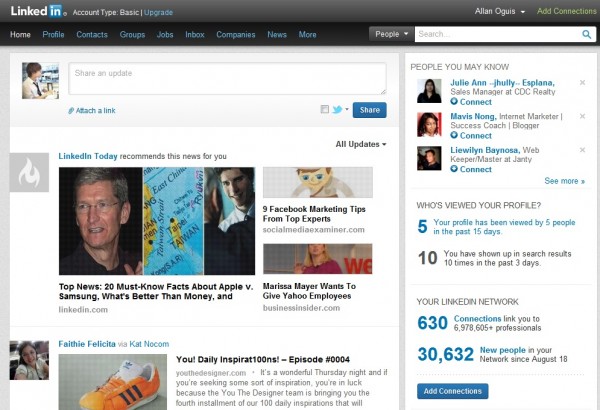Viewport: 600px width, 410px height.
Task: Open the Contacts menu item
Action: 92,34
